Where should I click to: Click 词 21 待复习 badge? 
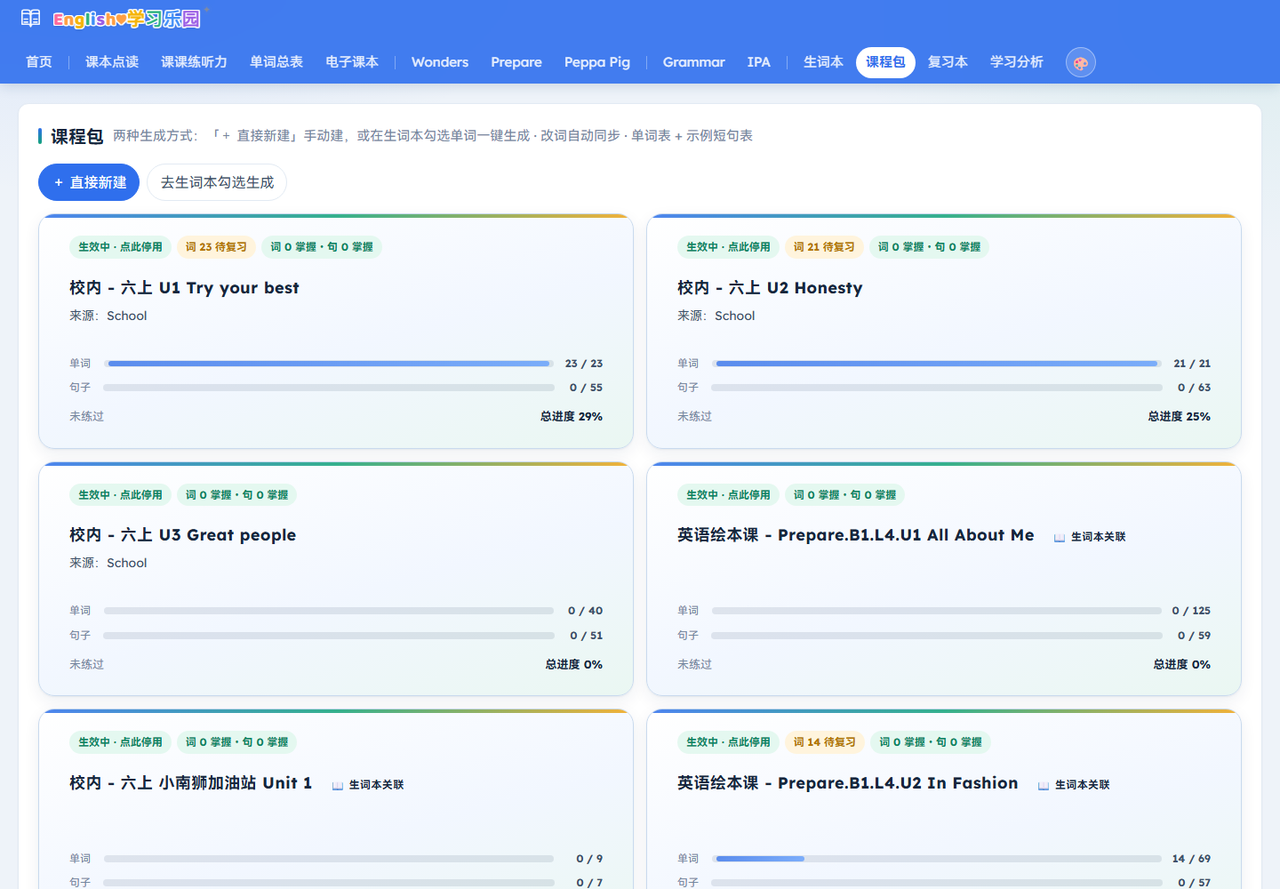[x=824, y=247]
